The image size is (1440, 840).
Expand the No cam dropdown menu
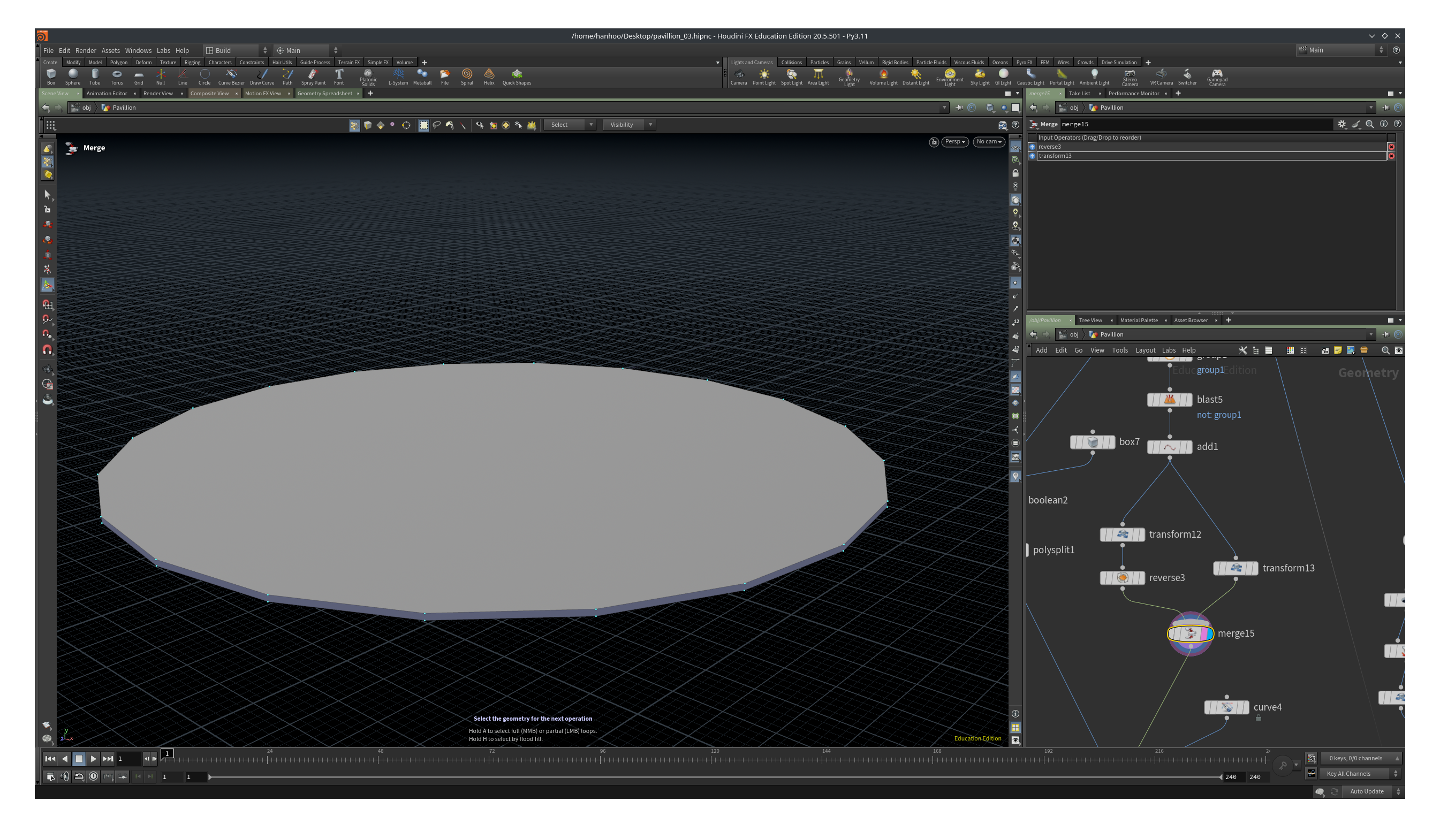988,141
